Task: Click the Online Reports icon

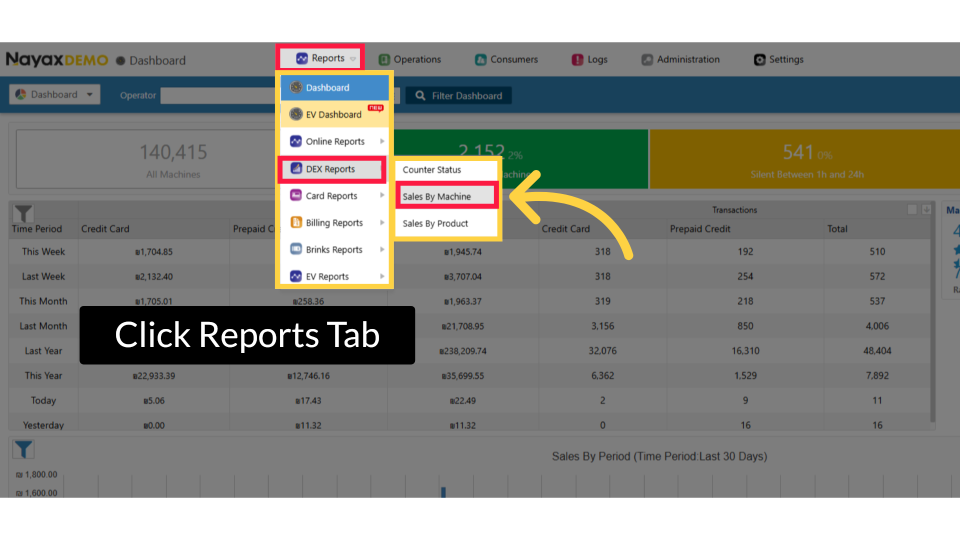Action: [296, 141]
